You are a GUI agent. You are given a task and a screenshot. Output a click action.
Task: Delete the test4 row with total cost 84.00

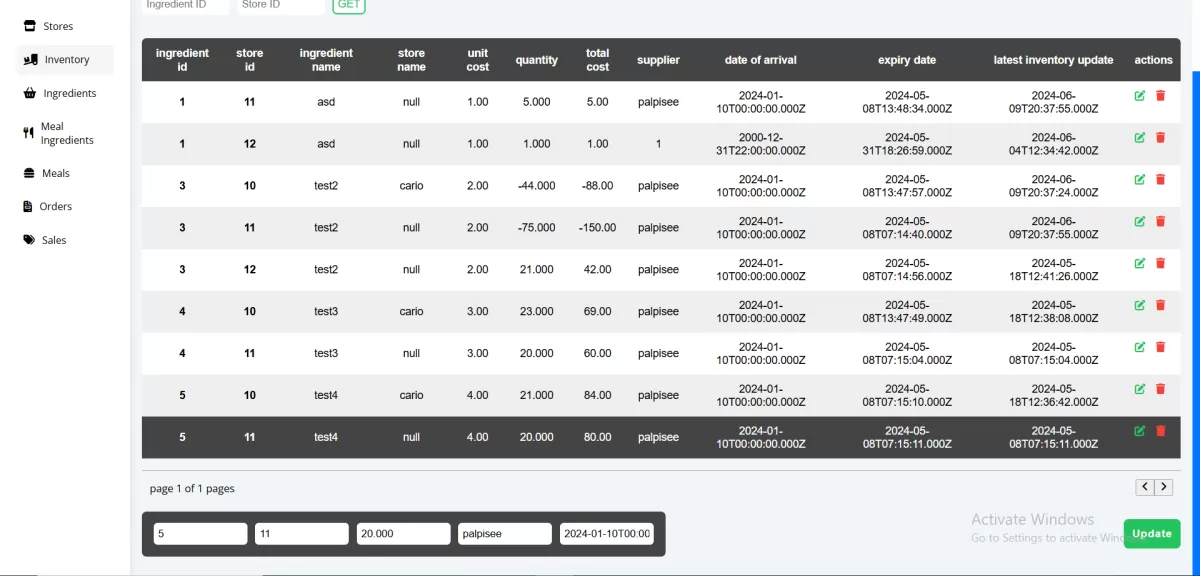[1161, 389]
